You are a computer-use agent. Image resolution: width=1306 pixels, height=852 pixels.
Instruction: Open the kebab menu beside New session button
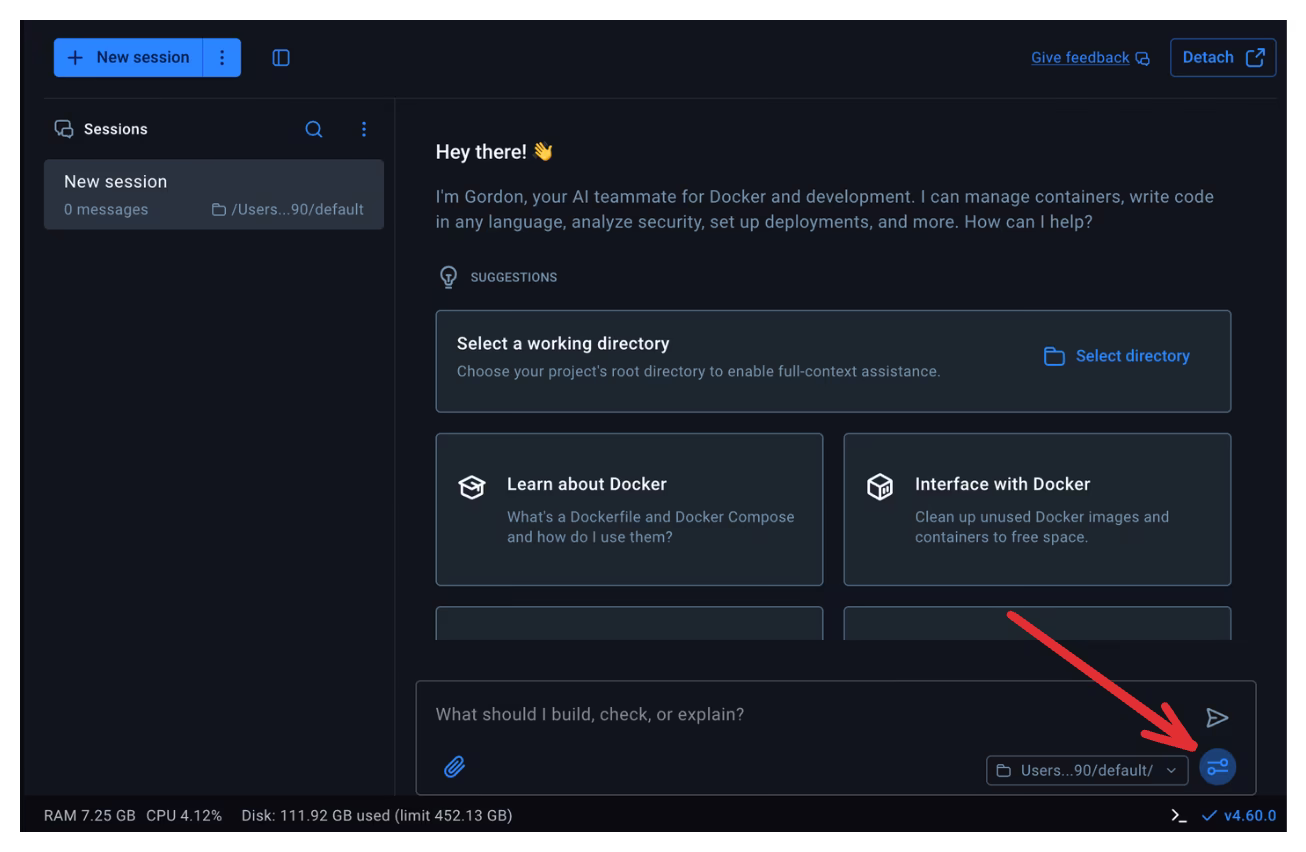tap(222, 57)
